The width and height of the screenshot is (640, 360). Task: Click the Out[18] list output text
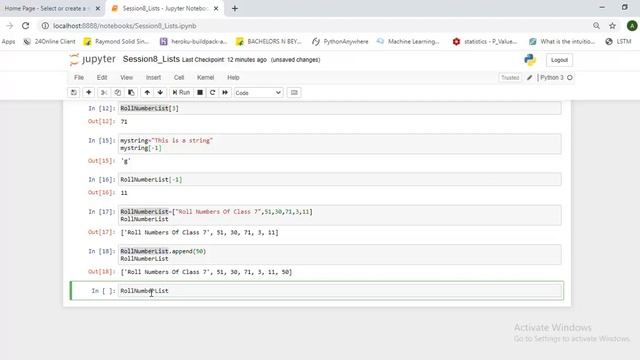pos(206,272)
